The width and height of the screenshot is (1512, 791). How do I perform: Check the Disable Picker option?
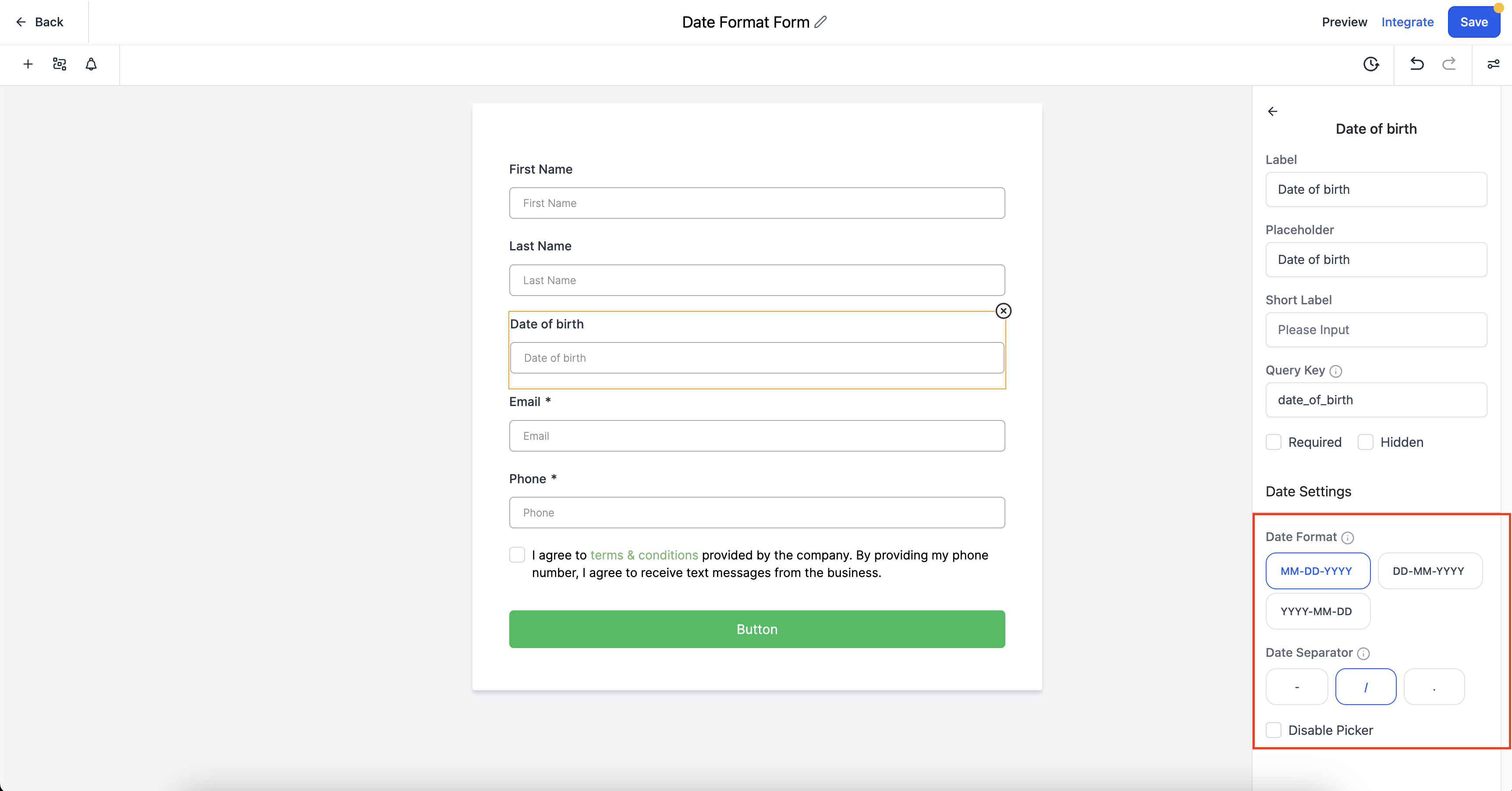[x=1273, y=730]
